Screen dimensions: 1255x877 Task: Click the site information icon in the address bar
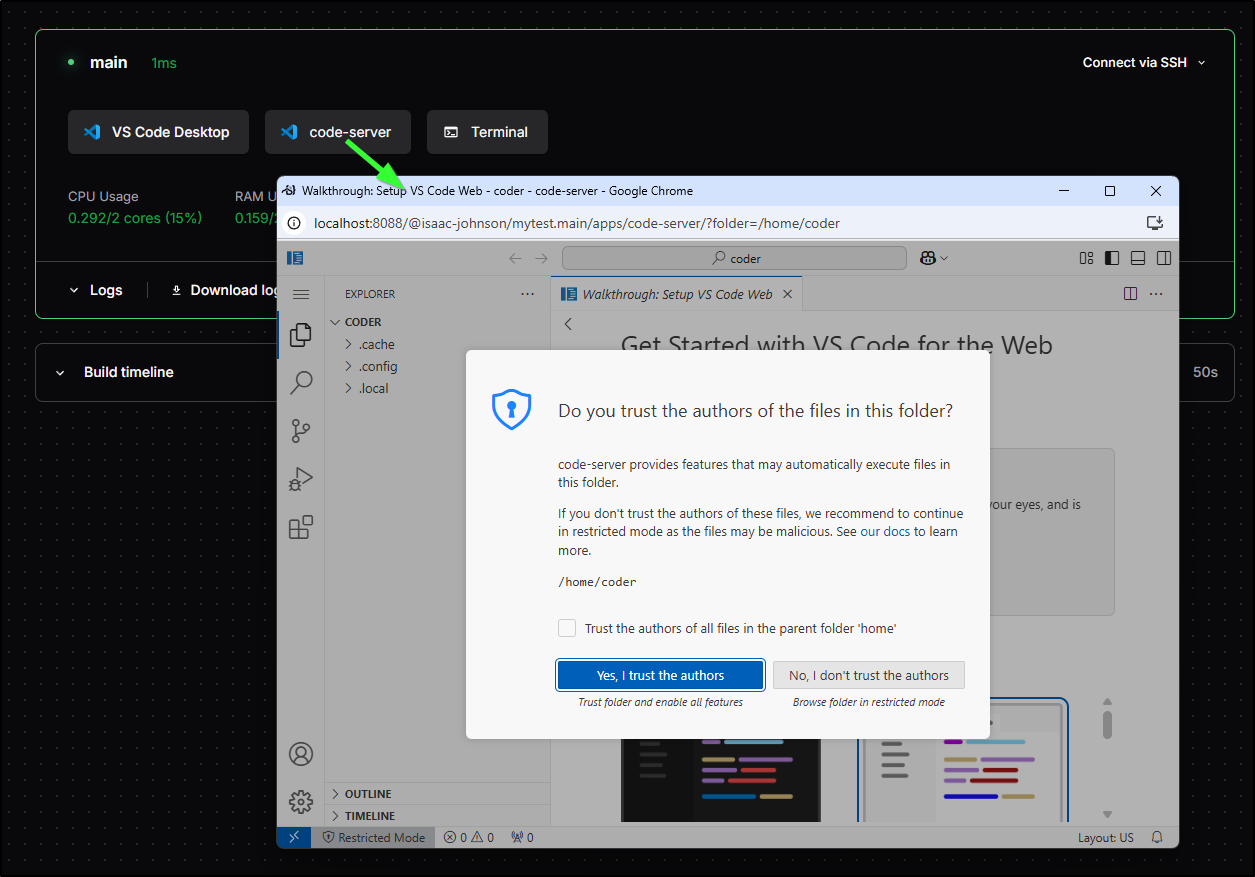pos(294,223)
